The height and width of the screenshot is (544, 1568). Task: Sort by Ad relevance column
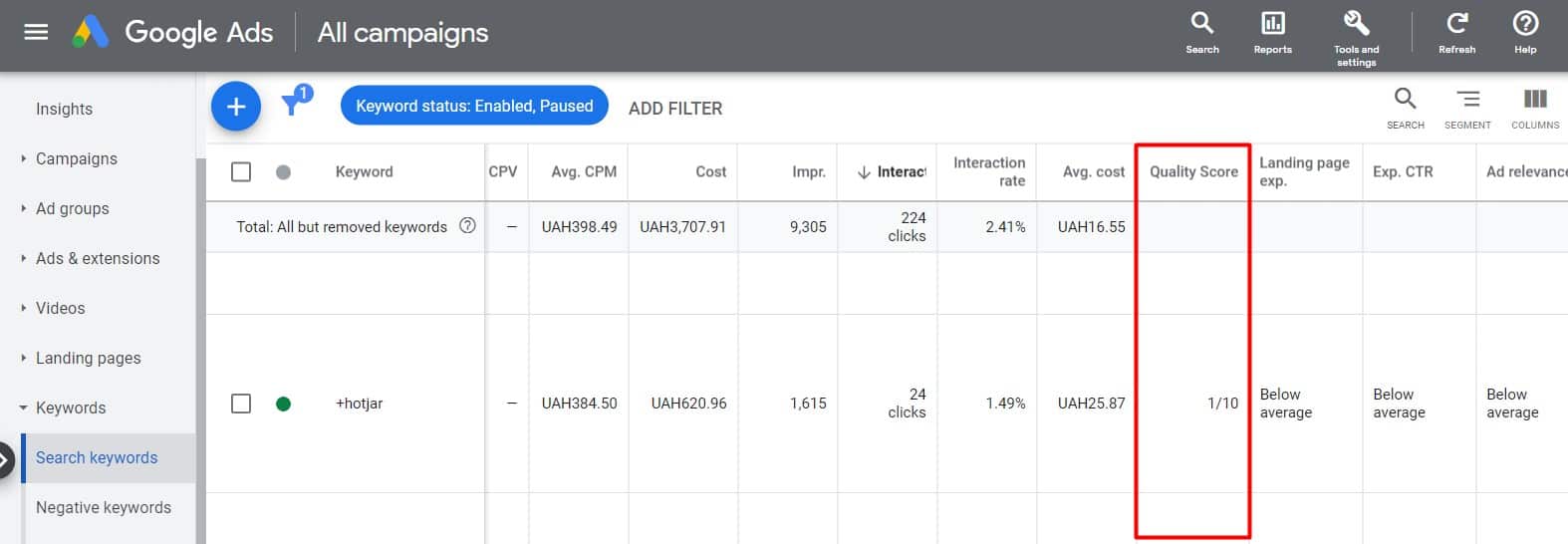tap(1526, 171)
